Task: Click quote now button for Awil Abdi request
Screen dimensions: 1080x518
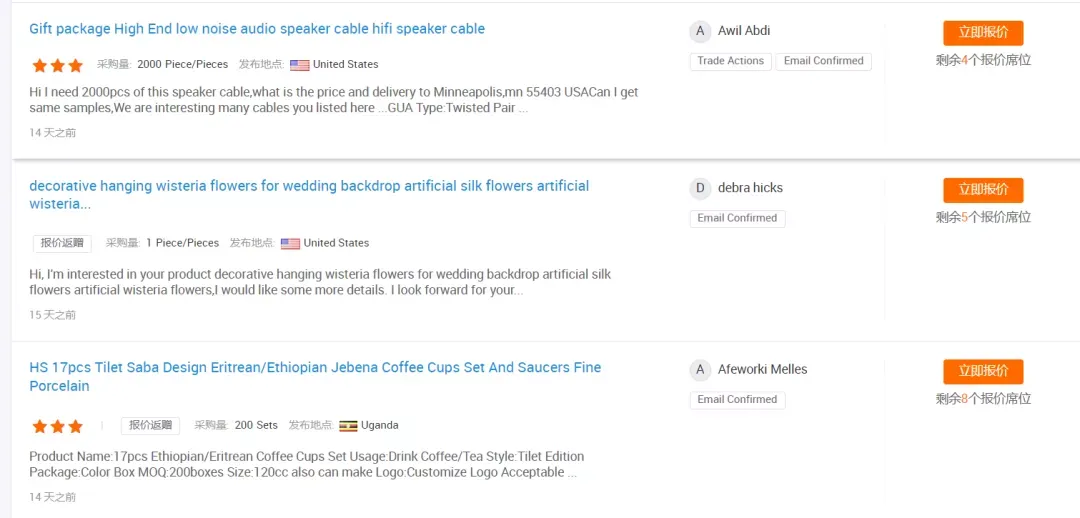Action: [983, 33]
